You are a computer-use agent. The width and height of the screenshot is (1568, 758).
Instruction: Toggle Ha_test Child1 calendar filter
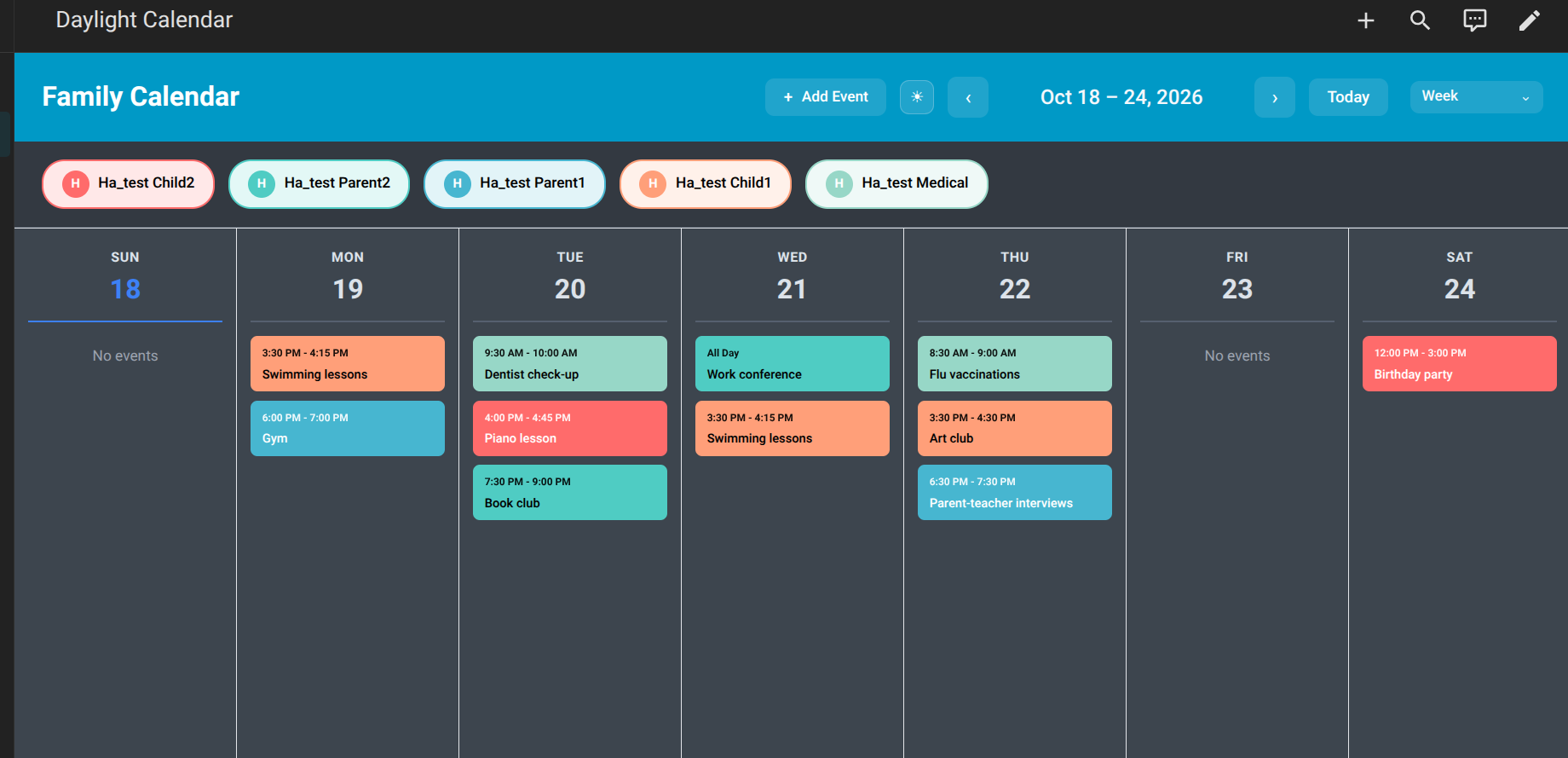coord(706,183)
